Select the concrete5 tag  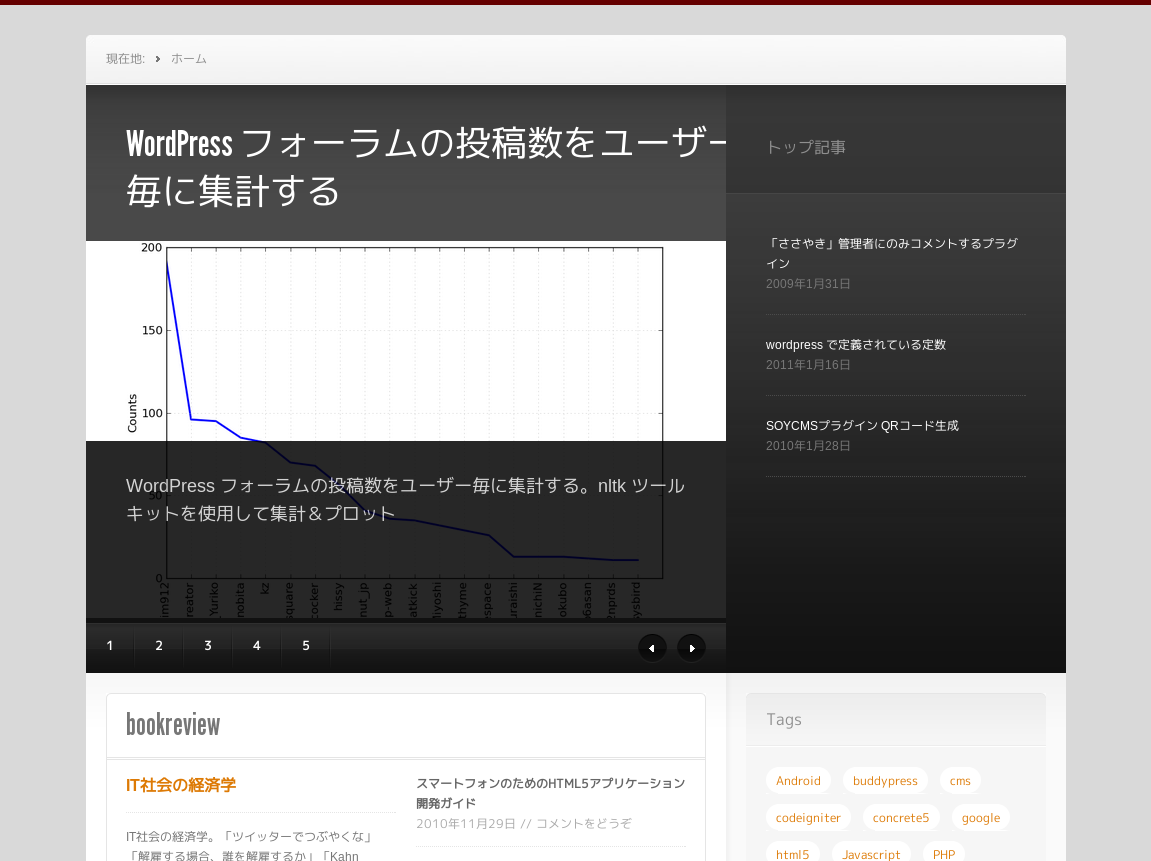pyautogui.click(x=901, y=818)
